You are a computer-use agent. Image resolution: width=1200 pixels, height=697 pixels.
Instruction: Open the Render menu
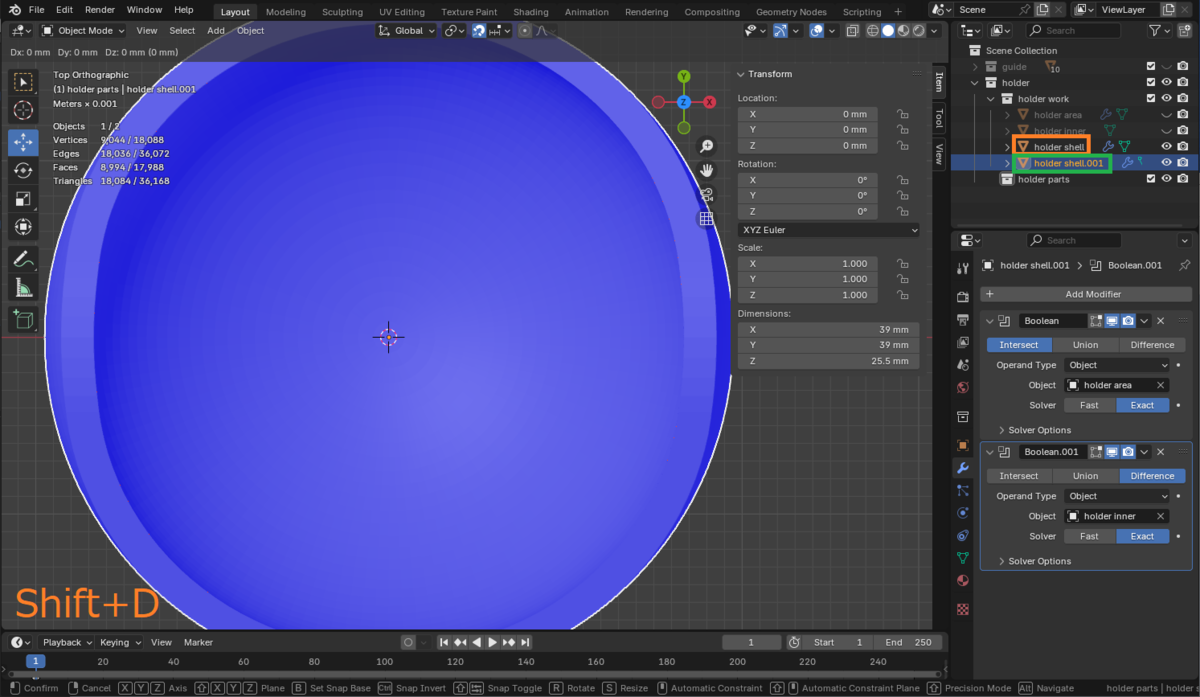[x=100, y=10]
